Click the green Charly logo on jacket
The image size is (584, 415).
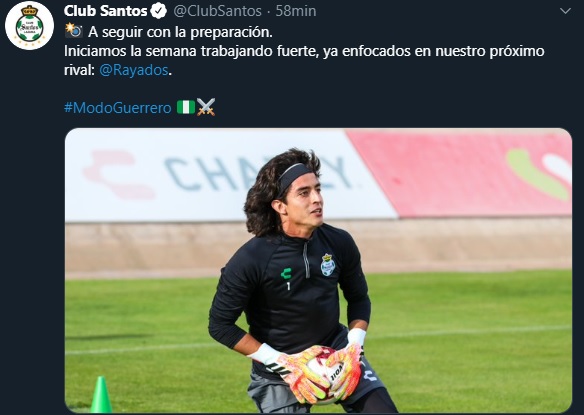(286, 274)
